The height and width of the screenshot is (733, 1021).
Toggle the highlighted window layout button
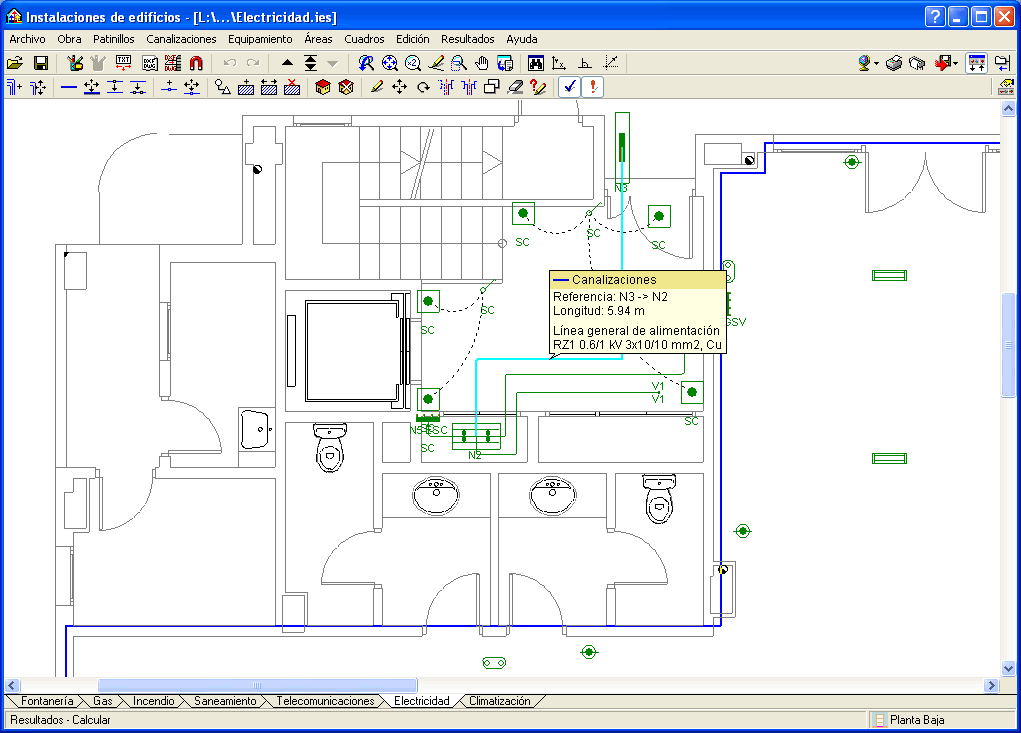point(977,63)
